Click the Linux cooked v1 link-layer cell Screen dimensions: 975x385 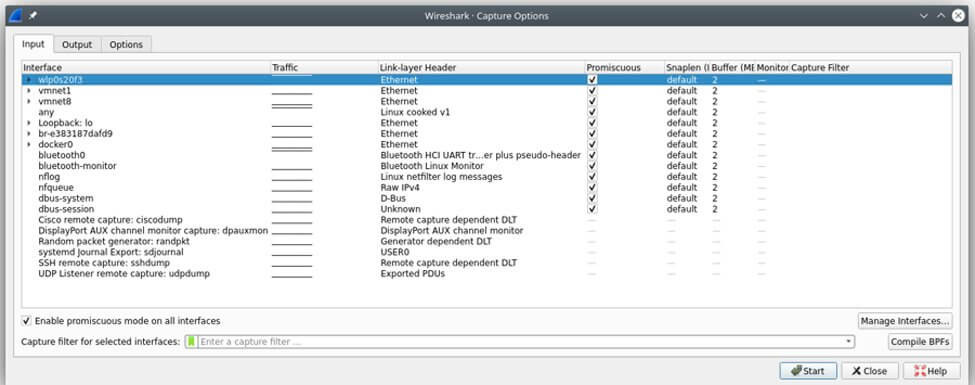coord(415,113)
